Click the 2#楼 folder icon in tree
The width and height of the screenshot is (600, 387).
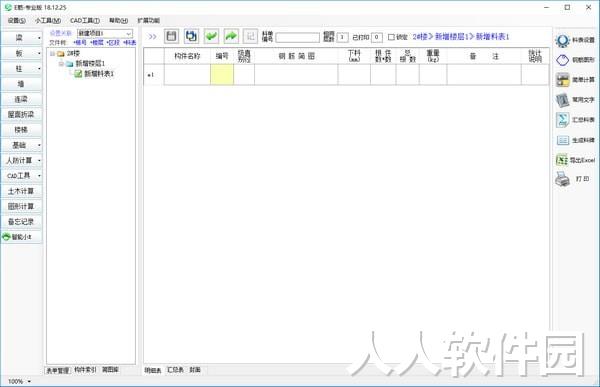pyautogui.click(x=60, y=54)
